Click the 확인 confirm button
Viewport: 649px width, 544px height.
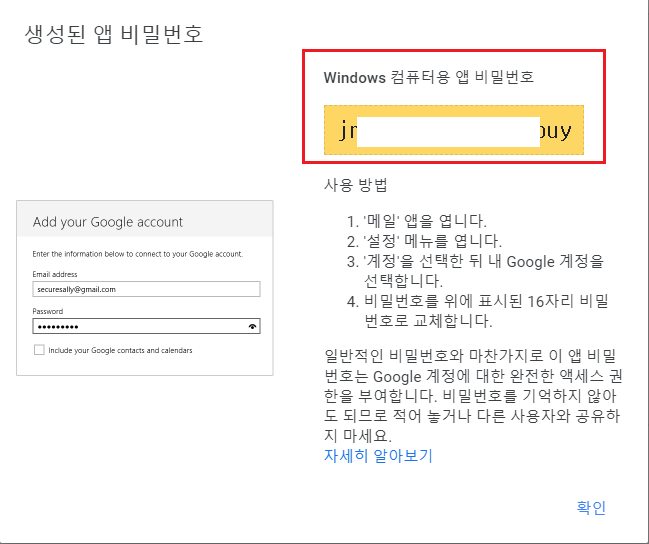tap(591, 507)
